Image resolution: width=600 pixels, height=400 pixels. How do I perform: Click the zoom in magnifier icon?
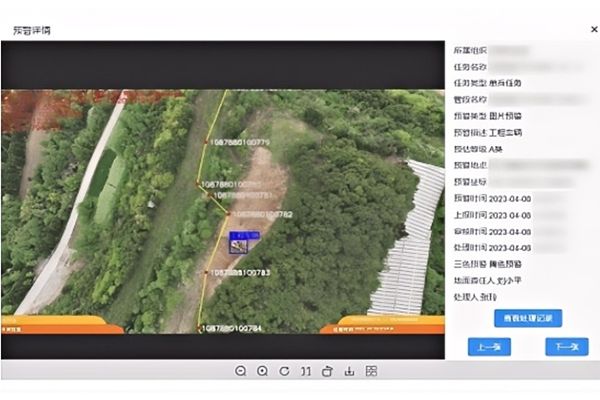point(262,371)
